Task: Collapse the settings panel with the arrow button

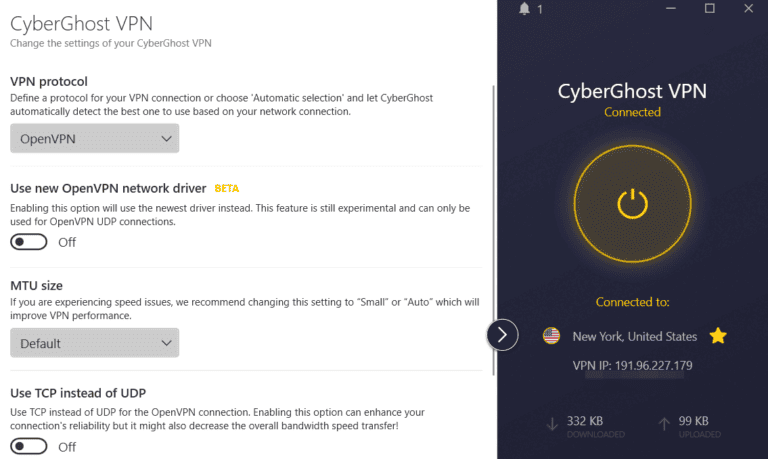Action: [x=502, y=334]
